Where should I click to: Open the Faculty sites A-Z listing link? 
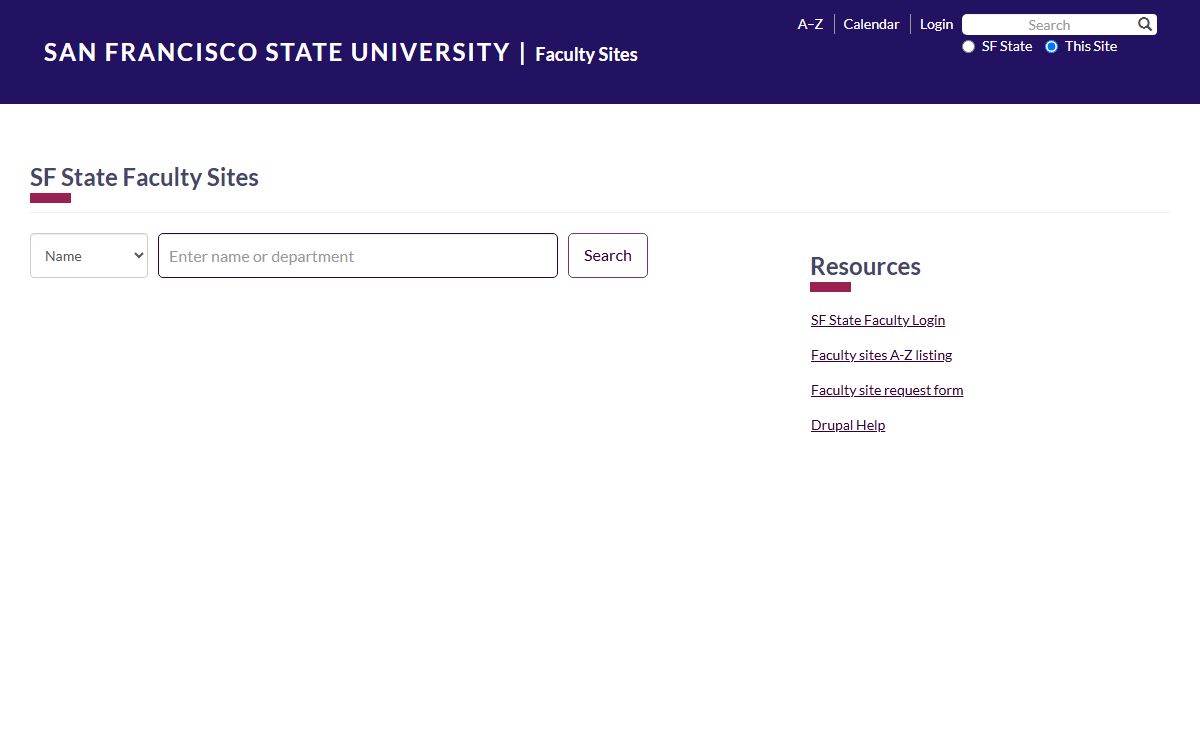pos(881,355)
